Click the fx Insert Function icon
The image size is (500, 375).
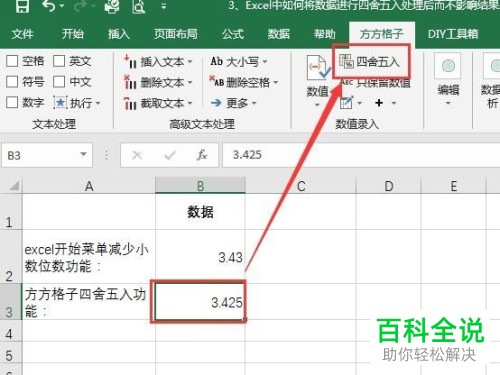point(202,155)
